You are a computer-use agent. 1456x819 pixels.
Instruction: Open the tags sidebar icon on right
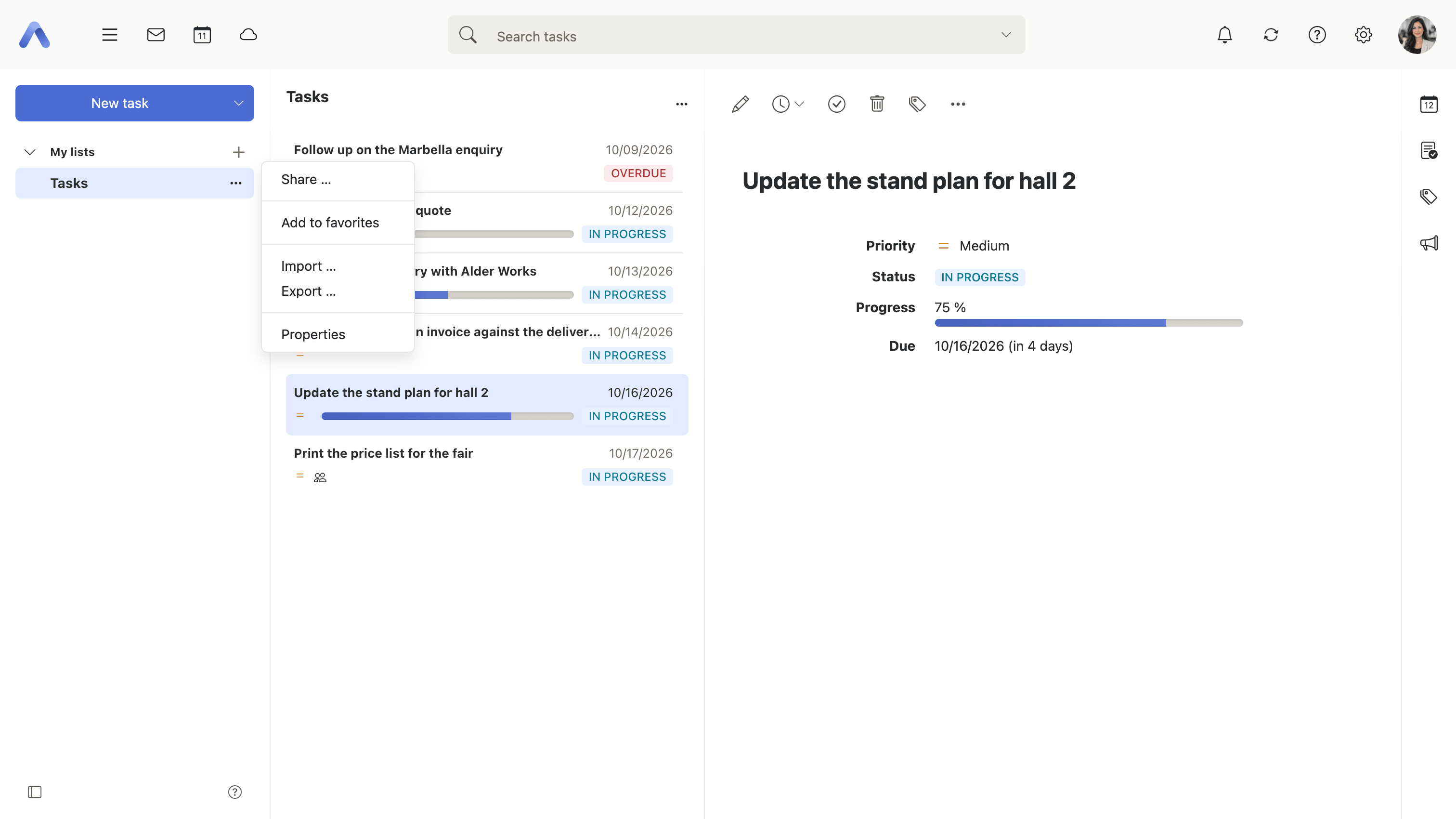(1429, 197)
